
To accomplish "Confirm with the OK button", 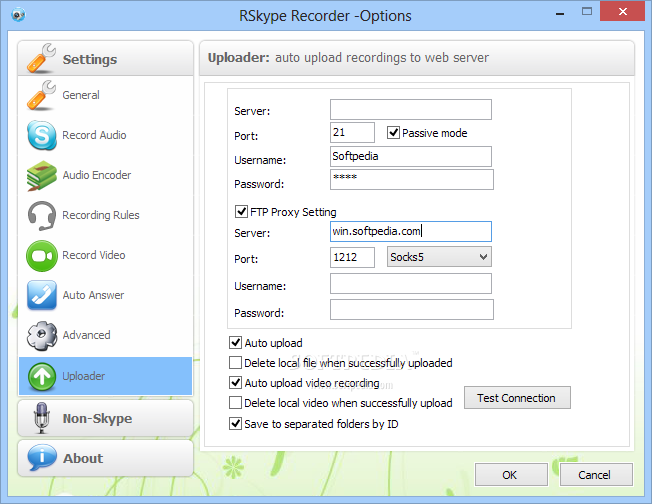I will [x=511, y=475].
